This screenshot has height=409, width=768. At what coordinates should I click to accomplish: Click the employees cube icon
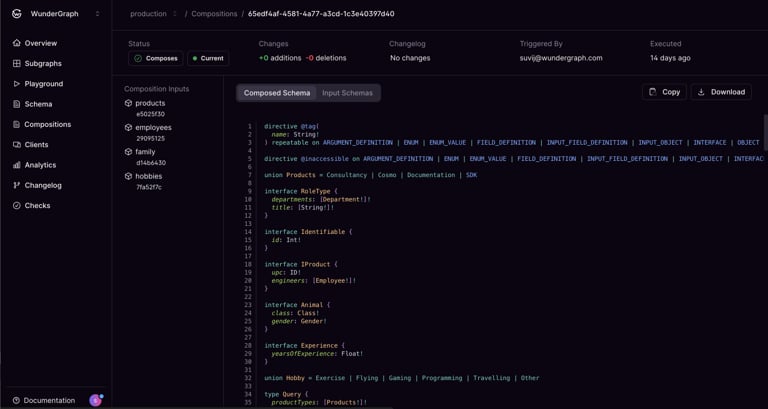pos(128,127)
